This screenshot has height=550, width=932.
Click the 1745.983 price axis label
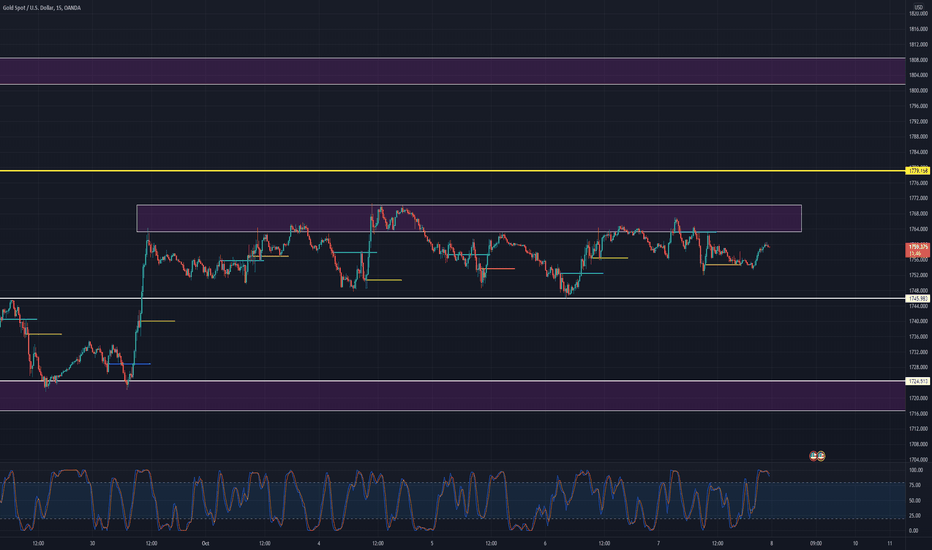tap(918, 298)
